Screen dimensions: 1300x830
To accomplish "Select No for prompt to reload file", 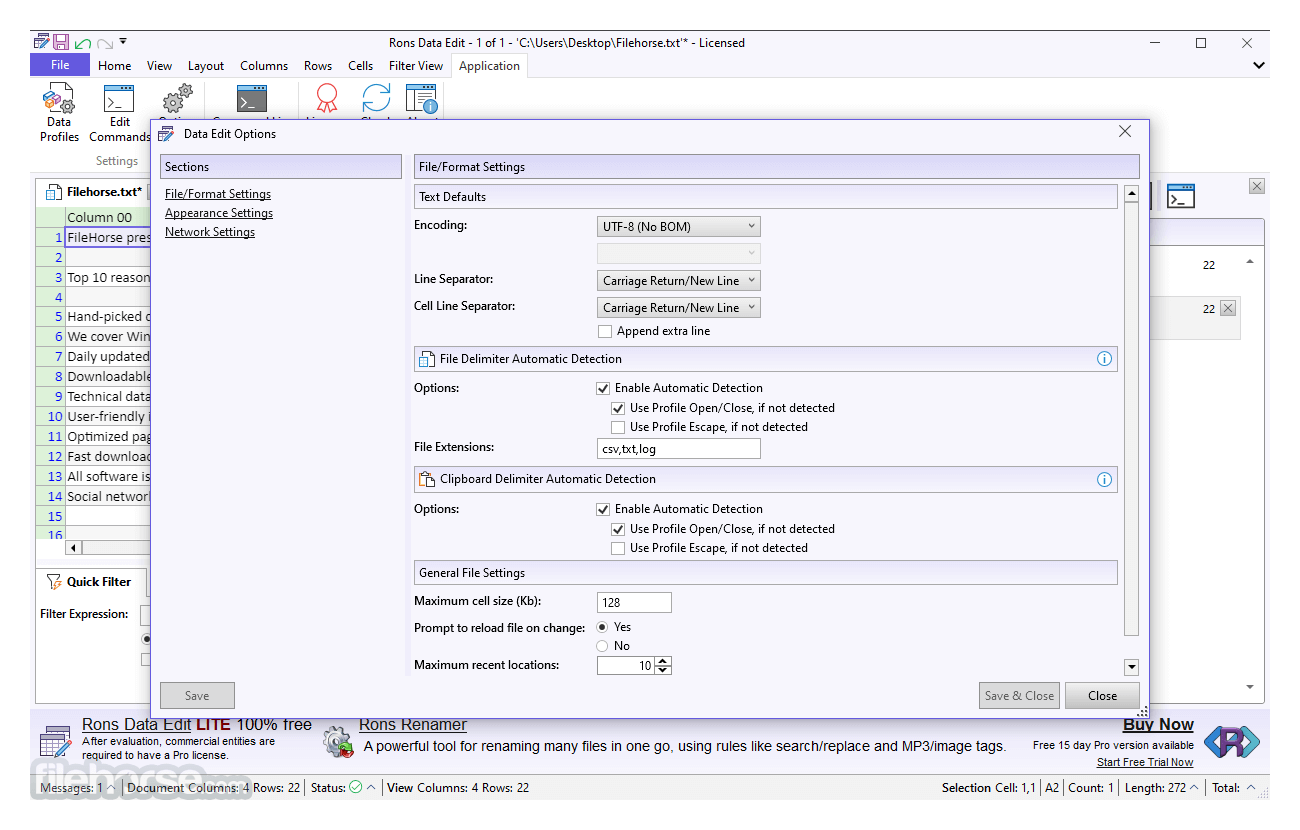I will point(603,646).
